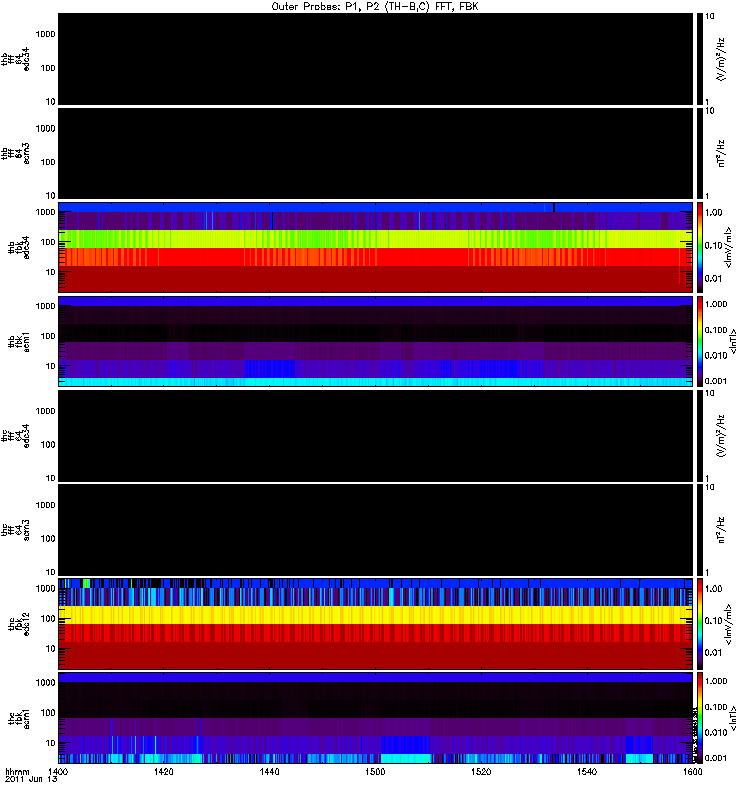The width and height of the screenshot is (750, 800).
Task: Select the thb fff 64 edc34 spectrogram panel
Action: click(375, 59)
